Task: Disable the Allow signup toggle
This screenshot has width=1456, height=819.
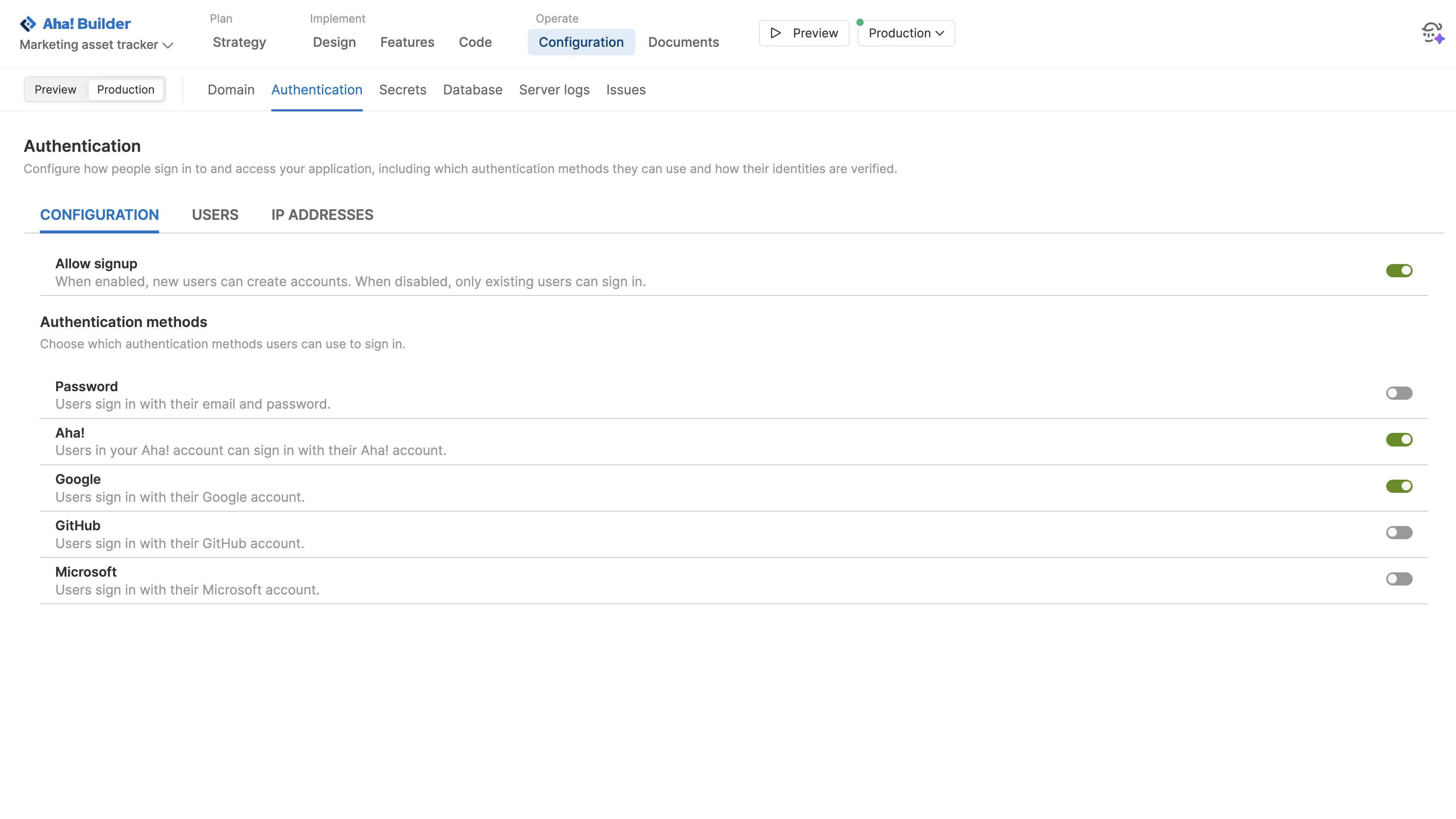Action: point(1399,271)
